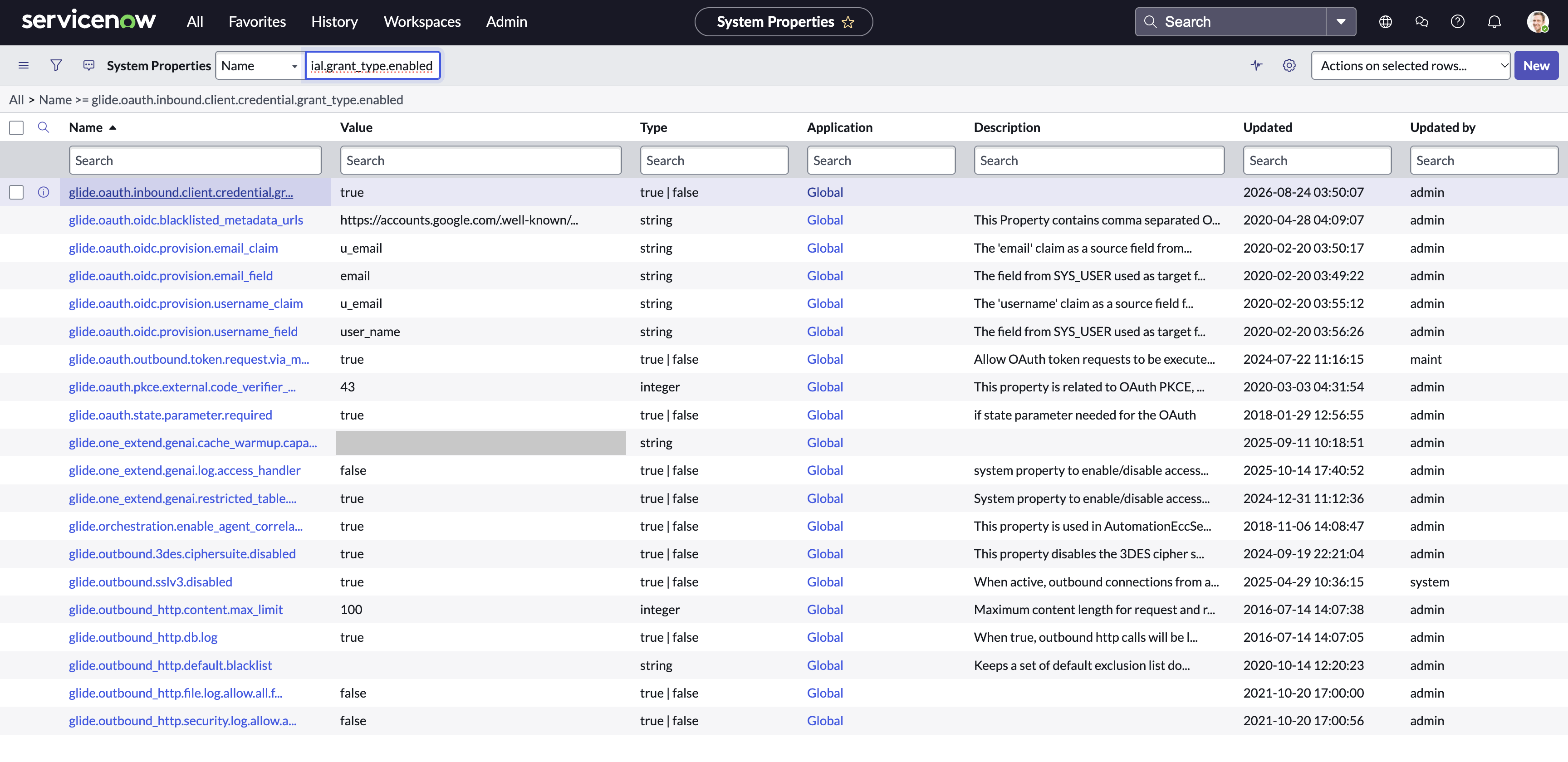Open glide.oauth.oidc.blacklisted_metadata_urls property
The height and width of the screenshot is (762, 1568).
click(186, 220)
